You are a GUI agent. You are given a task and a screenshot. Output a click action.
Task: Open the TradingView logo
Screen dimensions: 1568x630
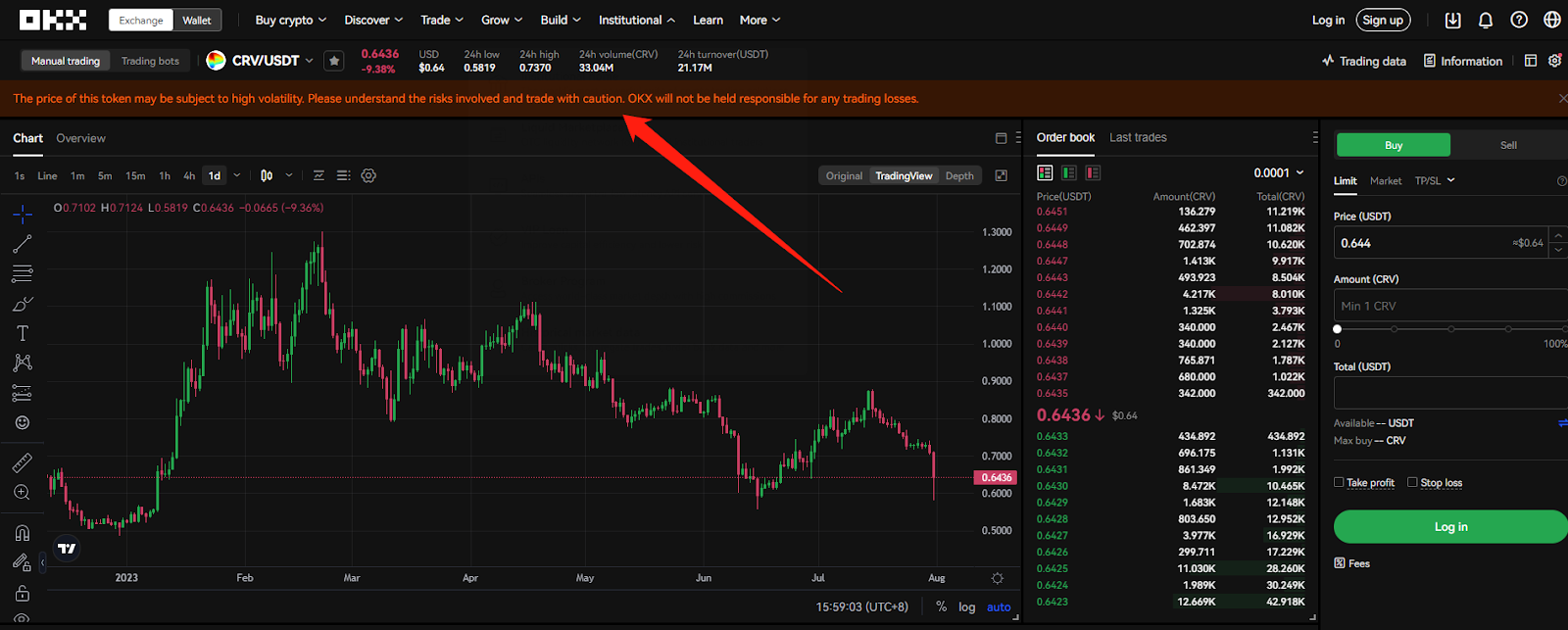point(67,549)
